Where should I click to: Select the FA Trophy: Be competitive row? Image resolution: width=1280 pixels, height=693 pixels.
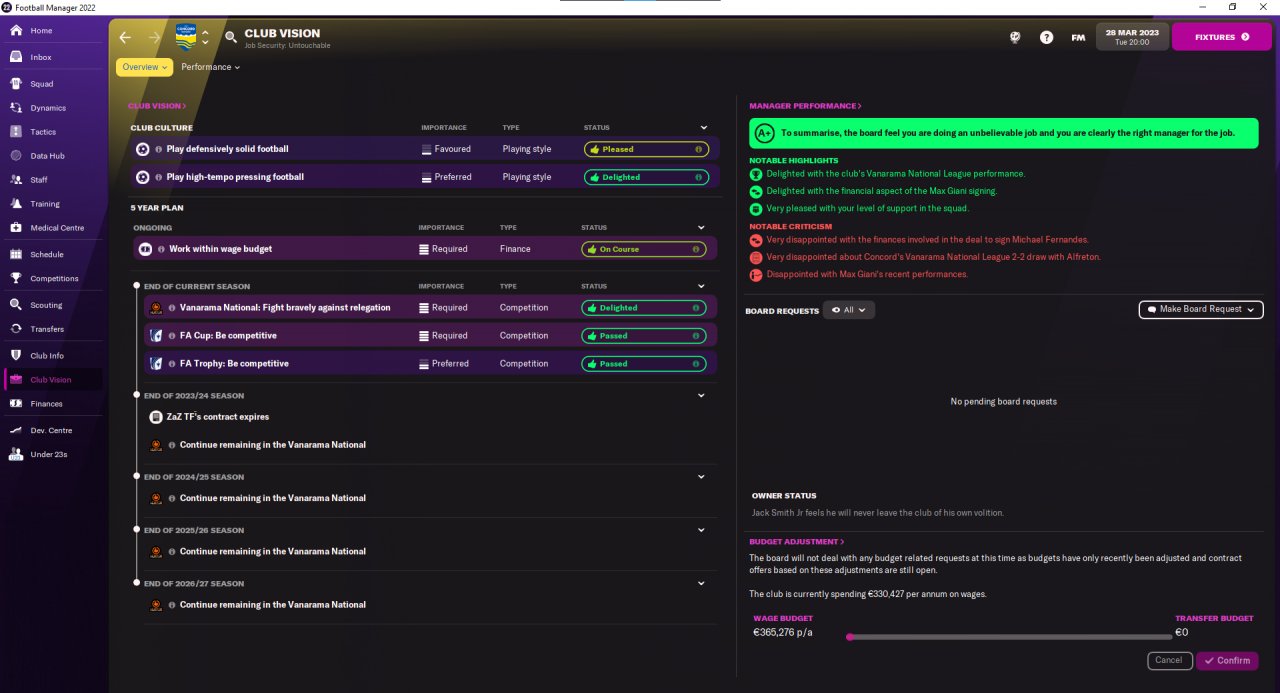(430, 364)
